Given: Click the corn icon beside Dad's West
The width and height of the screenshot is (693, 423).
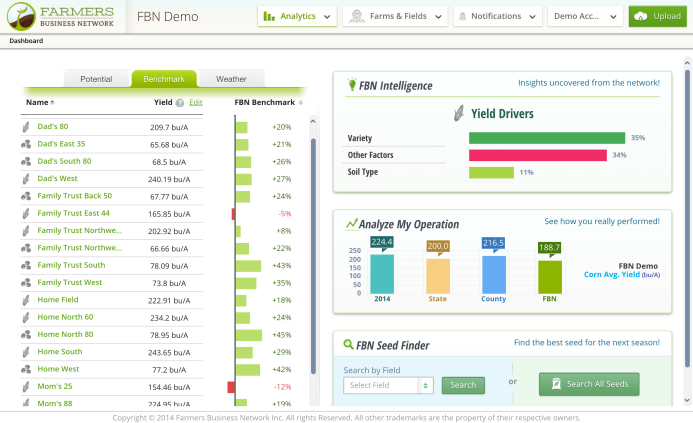Looking at the screenshot, I should coord(26,179).
